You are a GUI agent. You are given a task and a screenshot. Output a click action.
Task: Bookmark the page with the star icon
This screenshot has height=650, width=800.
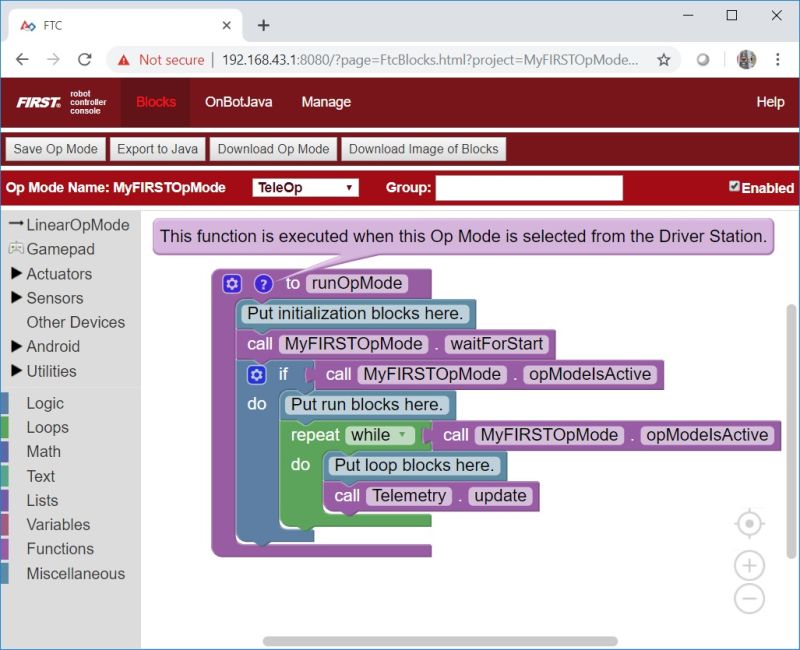tap(663, 60)
